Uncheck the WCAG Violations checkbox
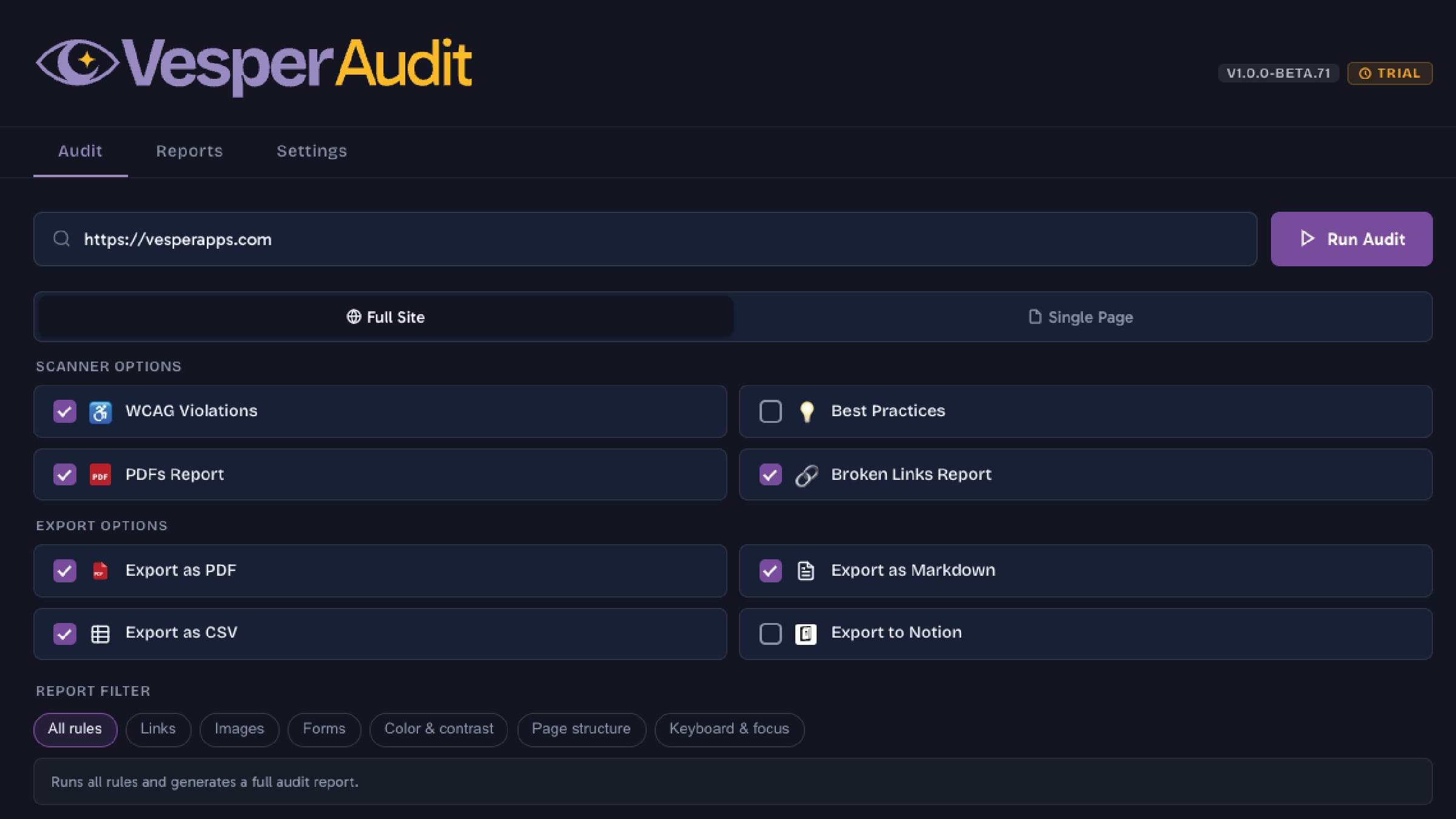 65,412
